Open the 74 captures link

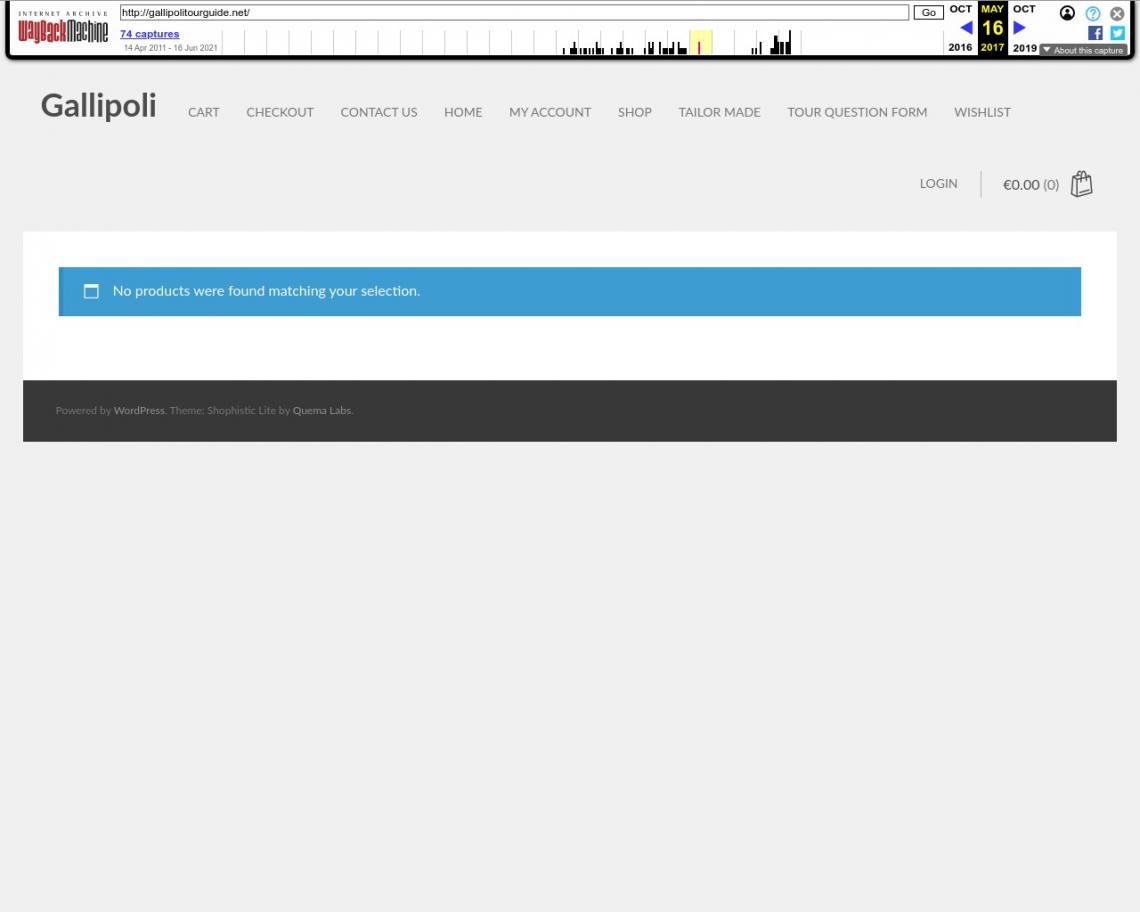(149, 34)
